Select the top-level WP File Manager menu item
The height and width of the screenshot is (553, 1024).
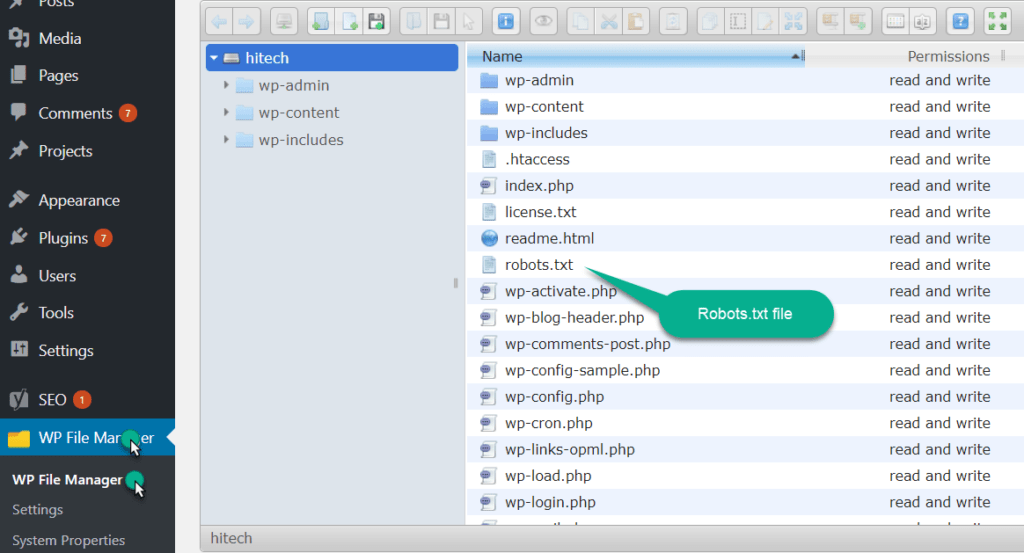[x=88, y=437]
